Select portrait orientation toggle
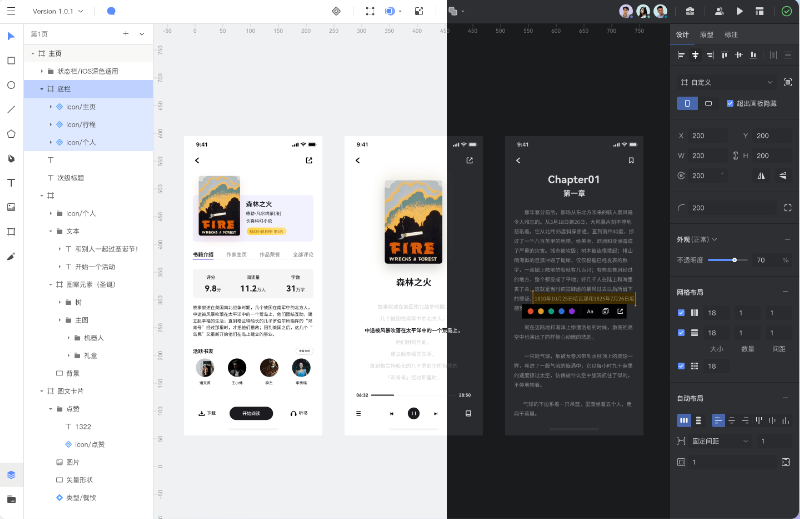This screenshot has width=800, height=519. [687, 104]
